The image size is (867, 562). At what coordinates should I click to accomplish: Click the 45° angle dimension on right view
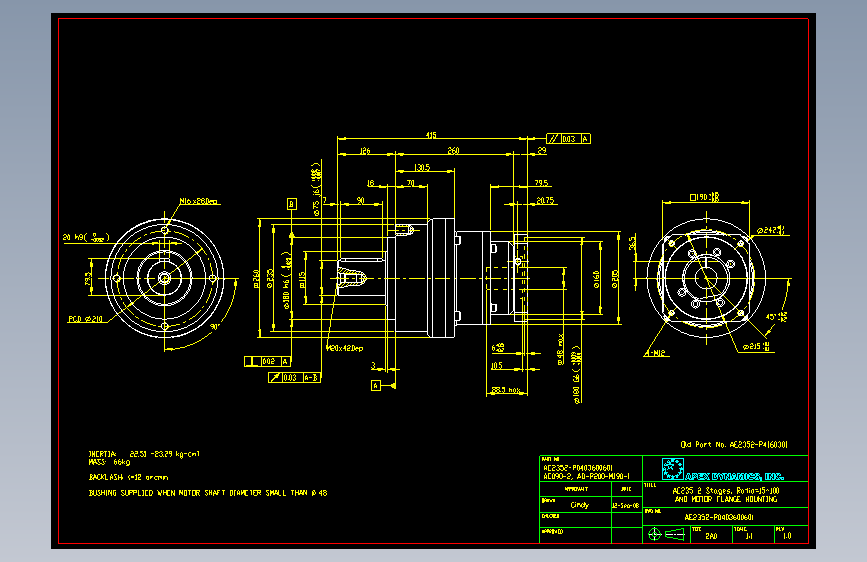pyautogui.click(x=777, y=317)
